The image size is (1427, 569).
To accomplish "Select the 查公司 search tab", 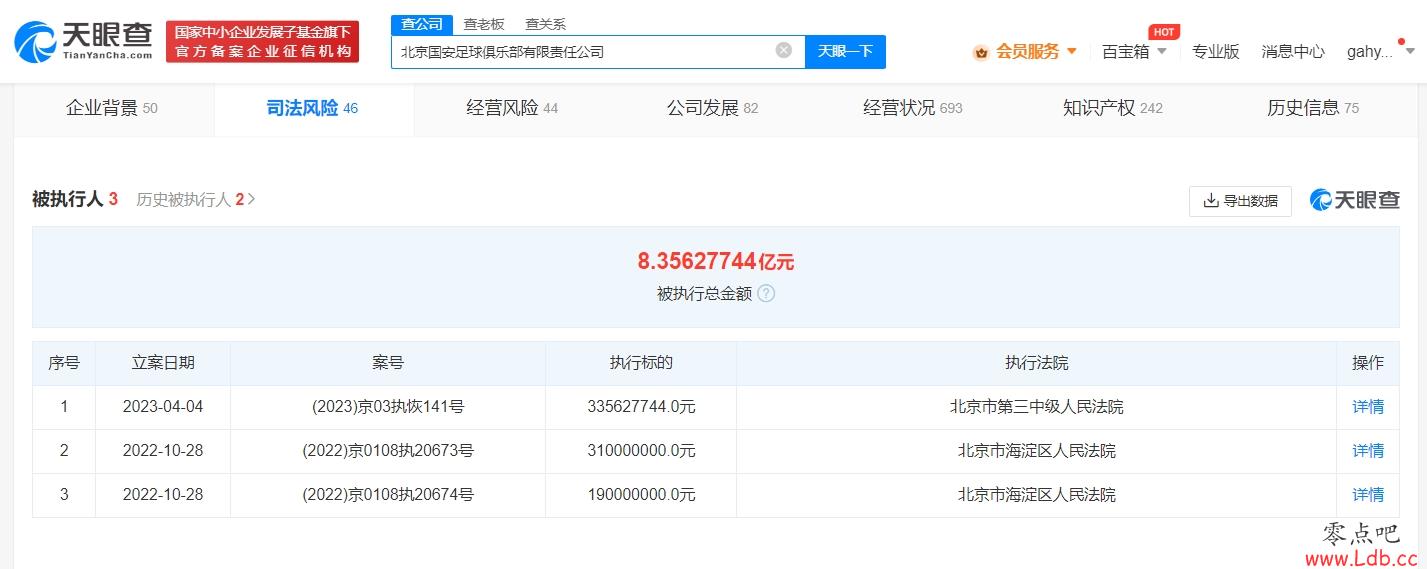I will coord(421,24).
